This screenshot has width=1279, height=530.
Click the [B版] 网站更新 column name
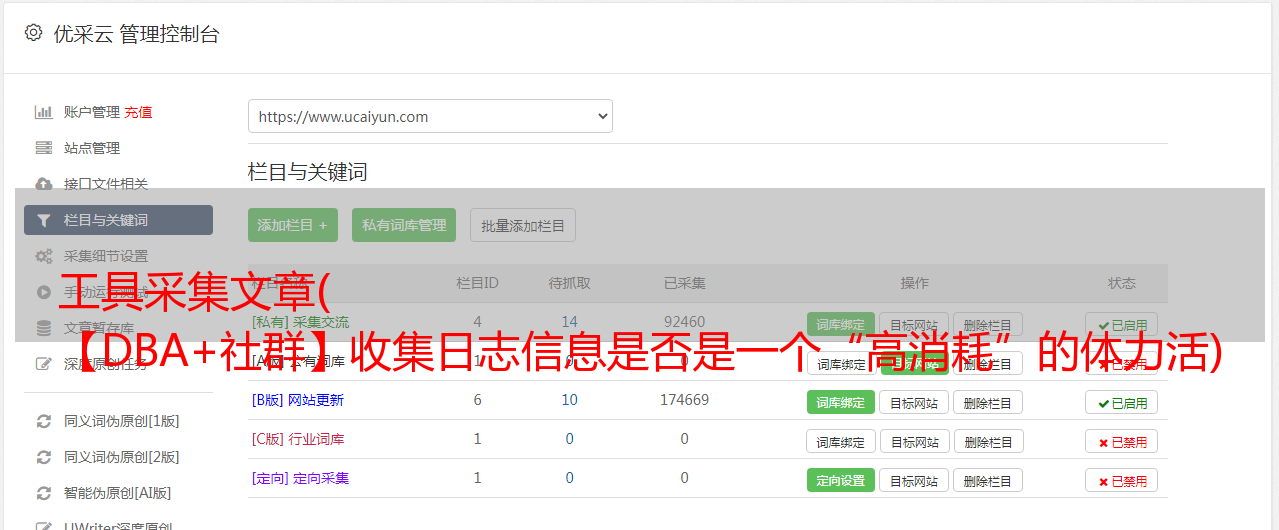(297, 400)
